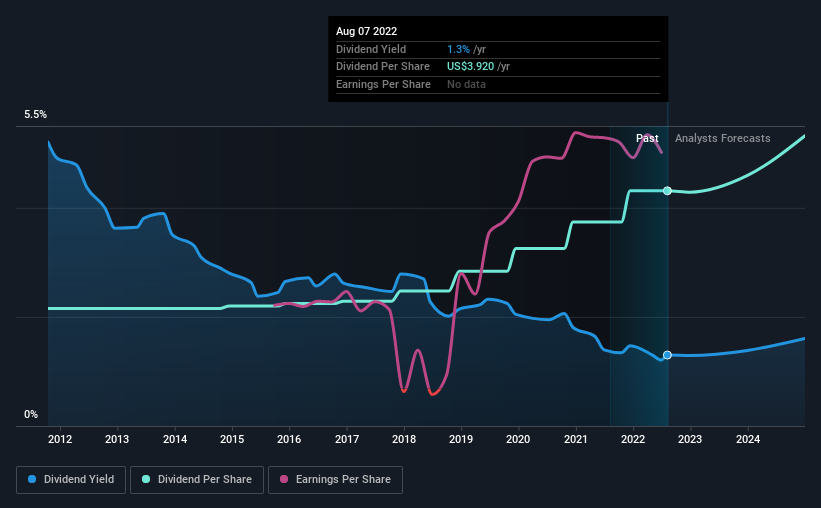The image size is (821, 508).
Task: Click the Analysts Forecasts label
Action: pyautogui.click(x=722, y=138)
